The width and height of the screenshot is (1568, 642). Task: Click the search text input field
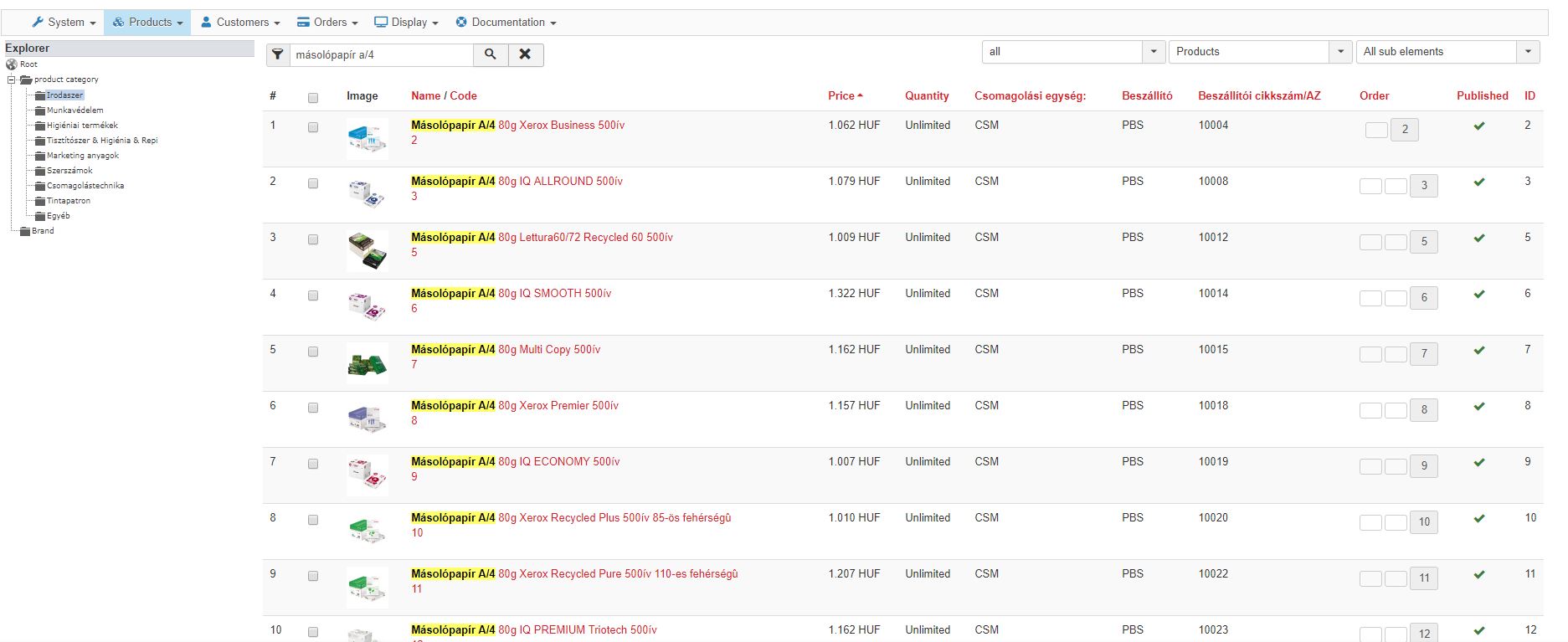coord(381,55)
